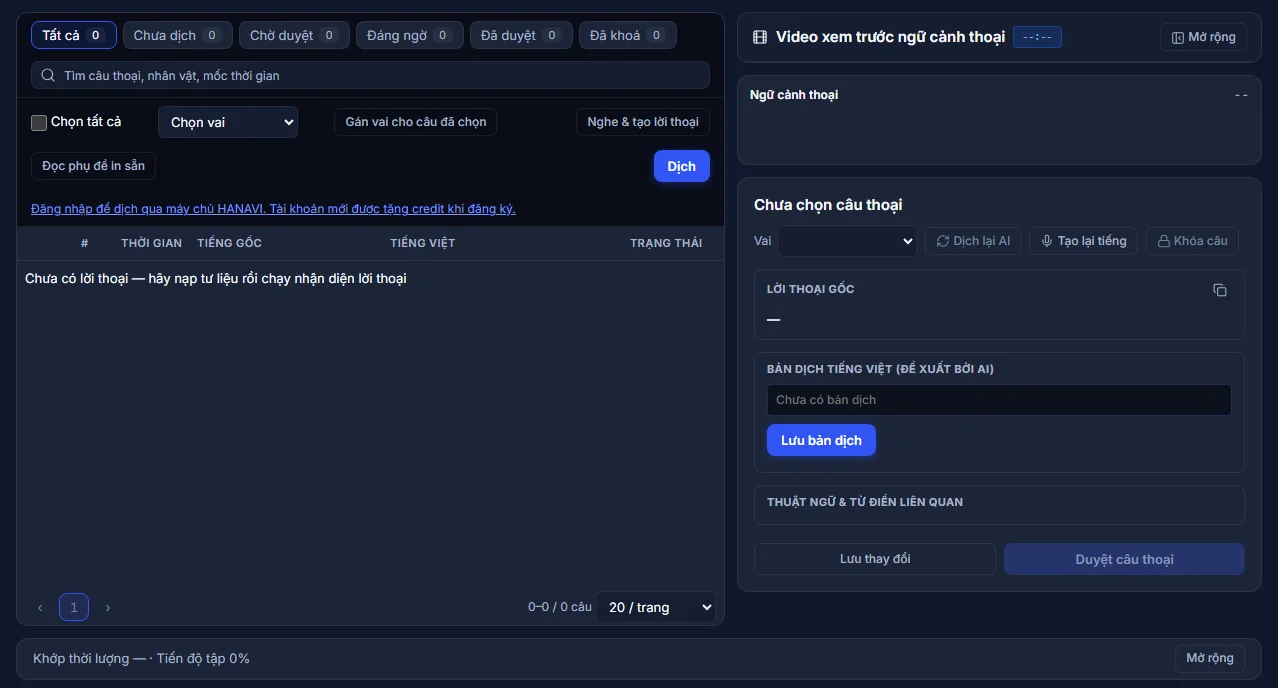
Task: Expand the bottom timing bar Mở rộng
Action: tap(1210, 658)
